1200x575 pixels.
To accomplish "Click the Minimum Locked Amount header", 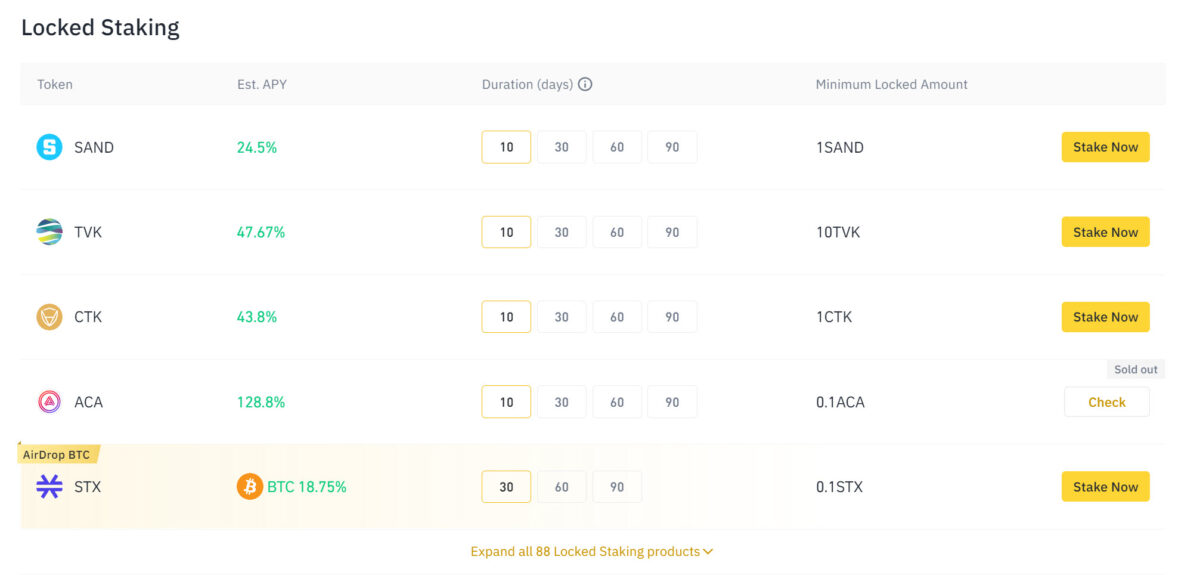I will [x=892, y=84].
